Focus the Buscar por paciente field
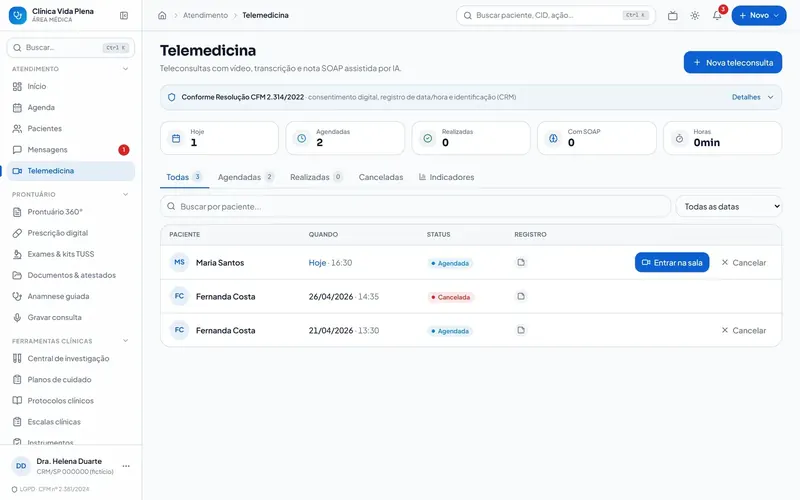Viewport: 800px width, 500px height. 415,207
